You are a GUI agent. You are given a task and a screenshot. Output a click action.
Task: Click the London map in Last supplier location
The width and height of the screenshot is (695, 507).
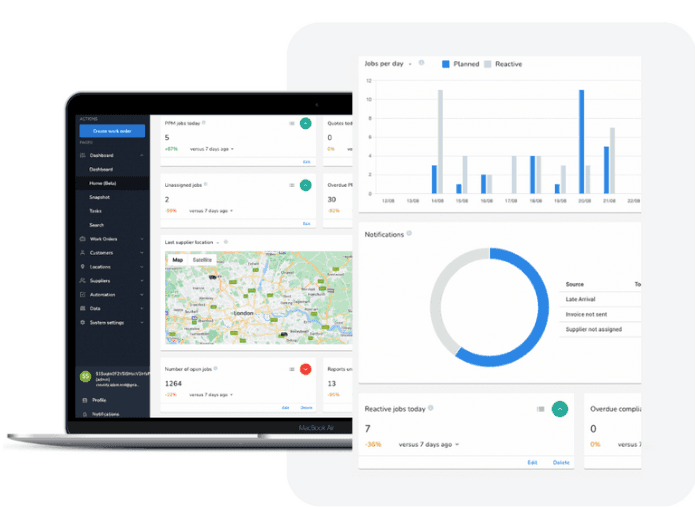pos(255,305)
